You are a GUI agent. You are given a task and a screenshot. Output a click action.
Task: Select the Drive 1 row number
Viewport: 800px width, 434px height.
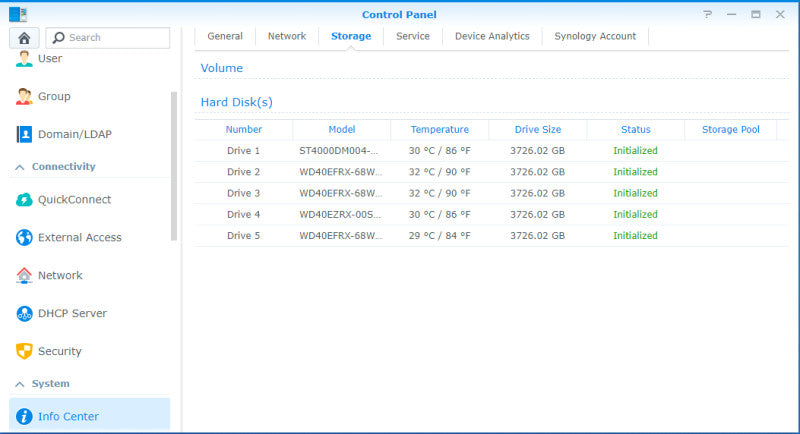click(x=243, y=151)
